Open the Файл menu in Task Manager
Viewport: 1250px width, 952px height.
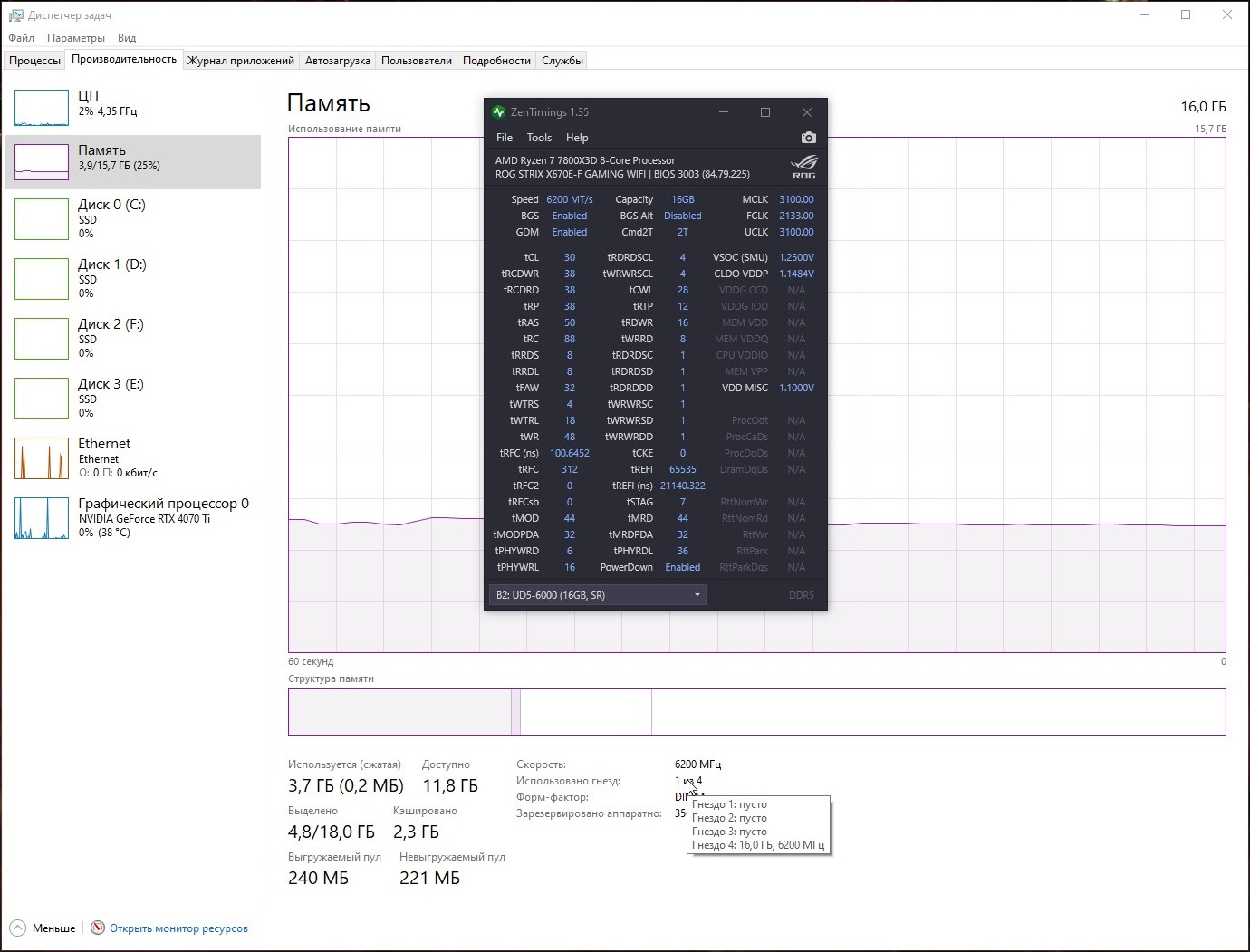pyautogui.click(x=22, y=38)
